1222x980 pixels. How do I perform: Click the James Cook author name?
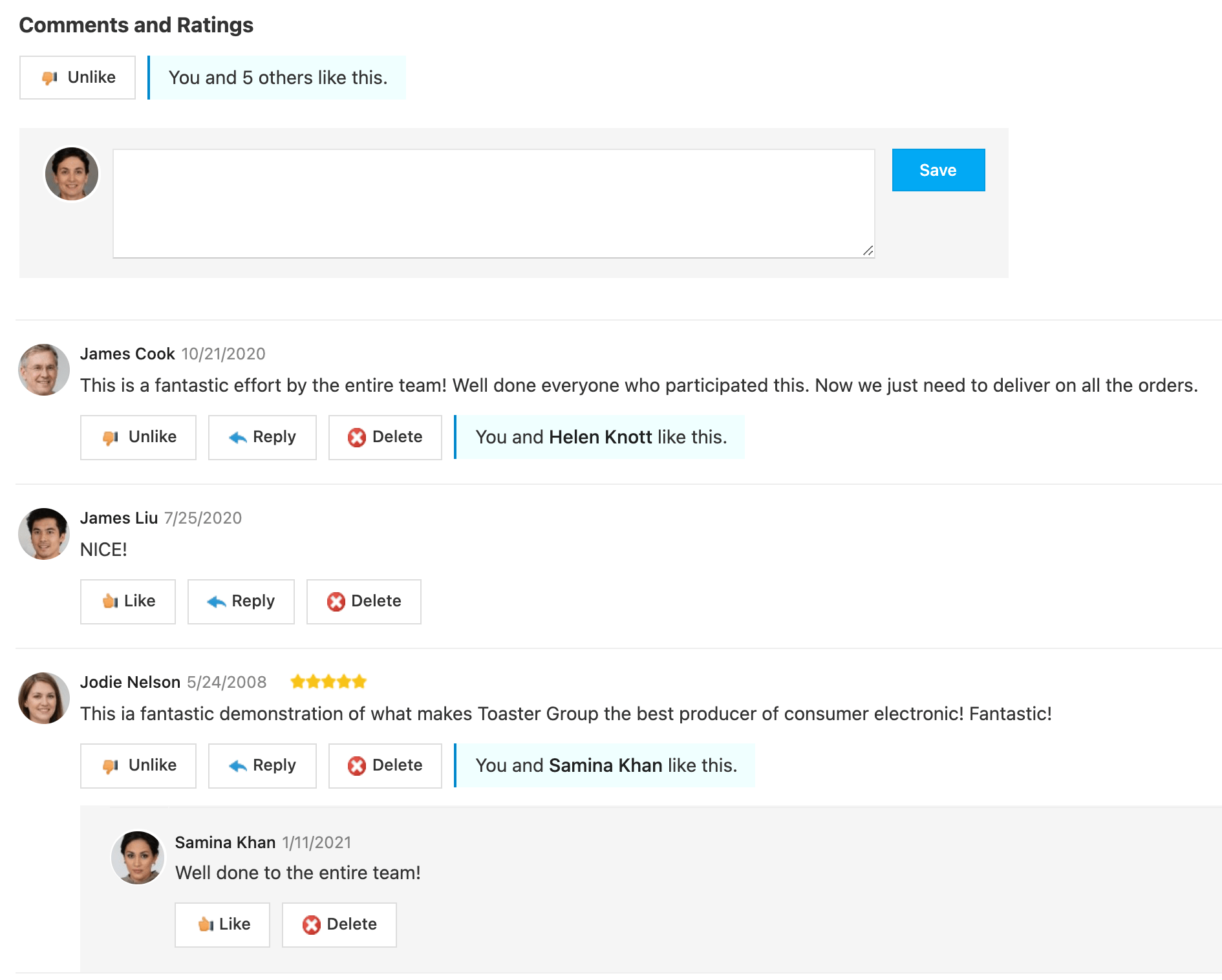coord(127,354)
